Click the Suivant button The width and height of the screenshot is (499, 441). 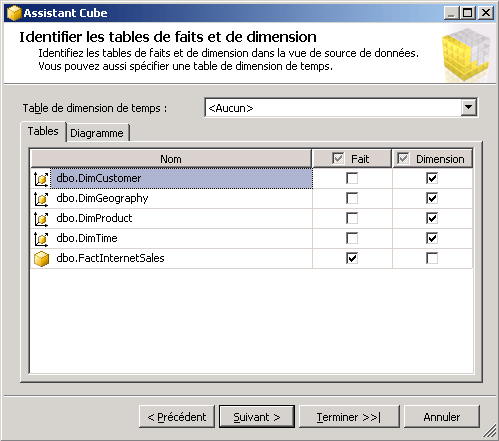pos(257,417)
